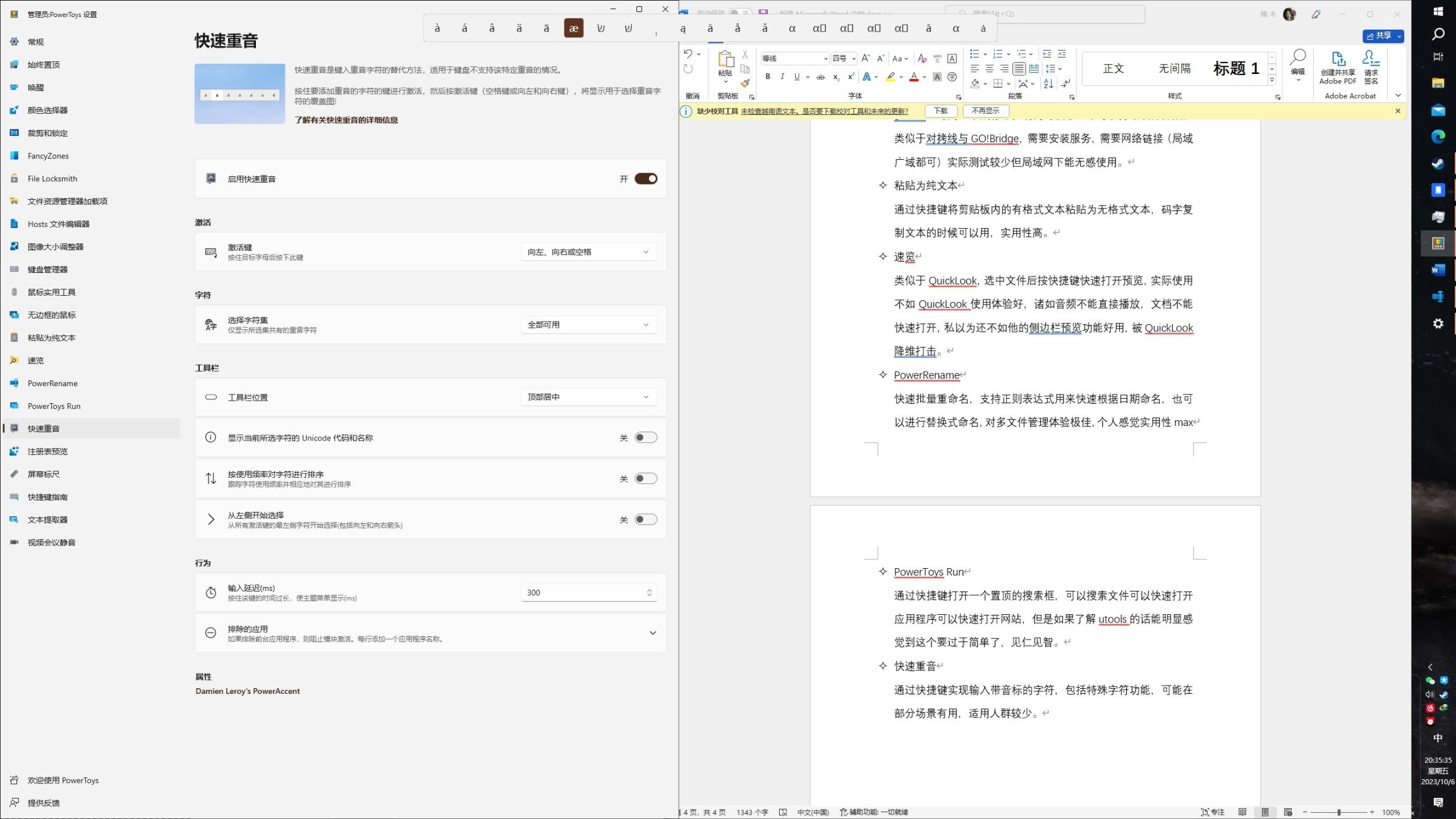Open the 工具栏位置 dropdown
This screenshot has height=819, width=1456.
pos(588,397)
